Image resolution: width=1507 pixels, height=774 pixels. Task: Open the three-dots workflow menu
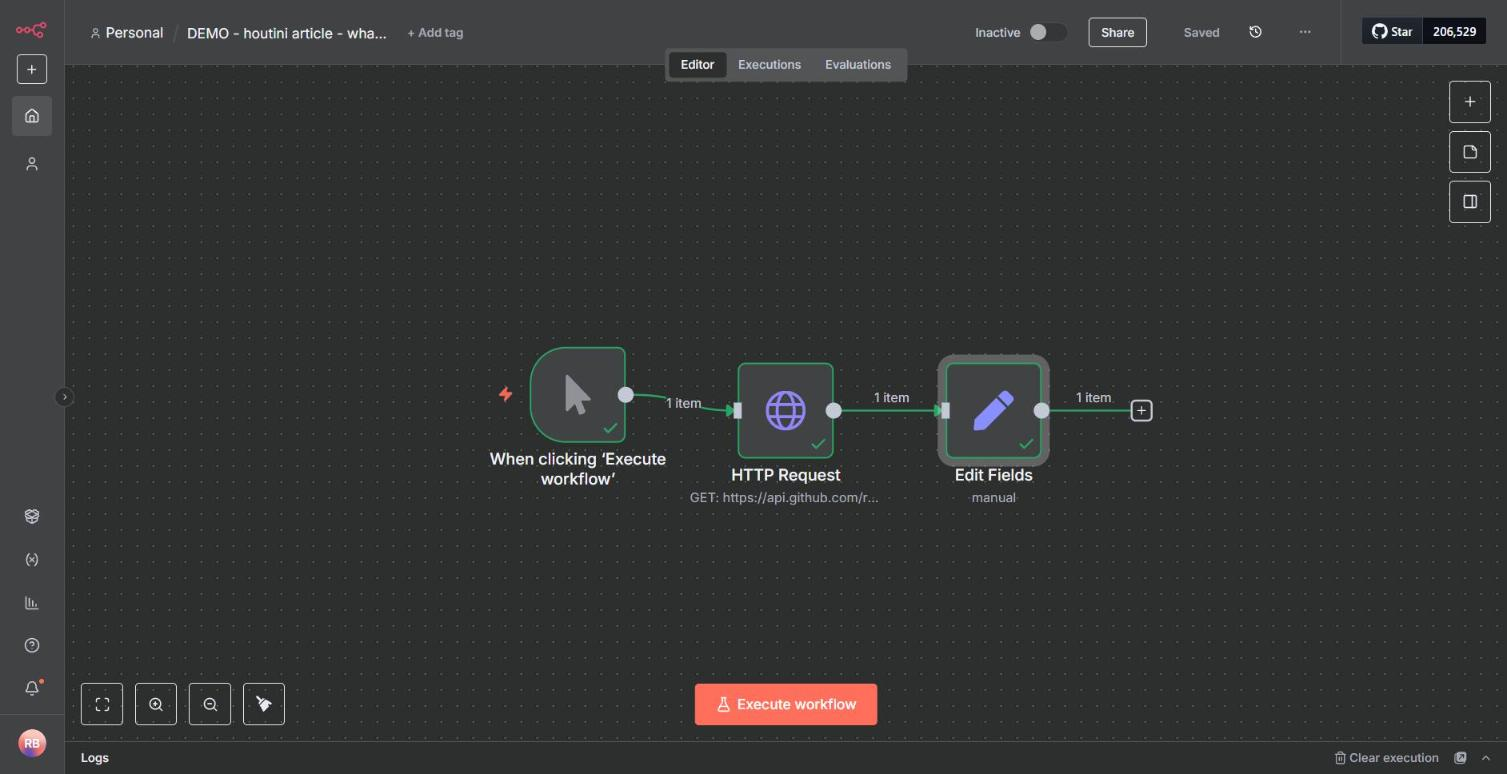(1305, 32)
